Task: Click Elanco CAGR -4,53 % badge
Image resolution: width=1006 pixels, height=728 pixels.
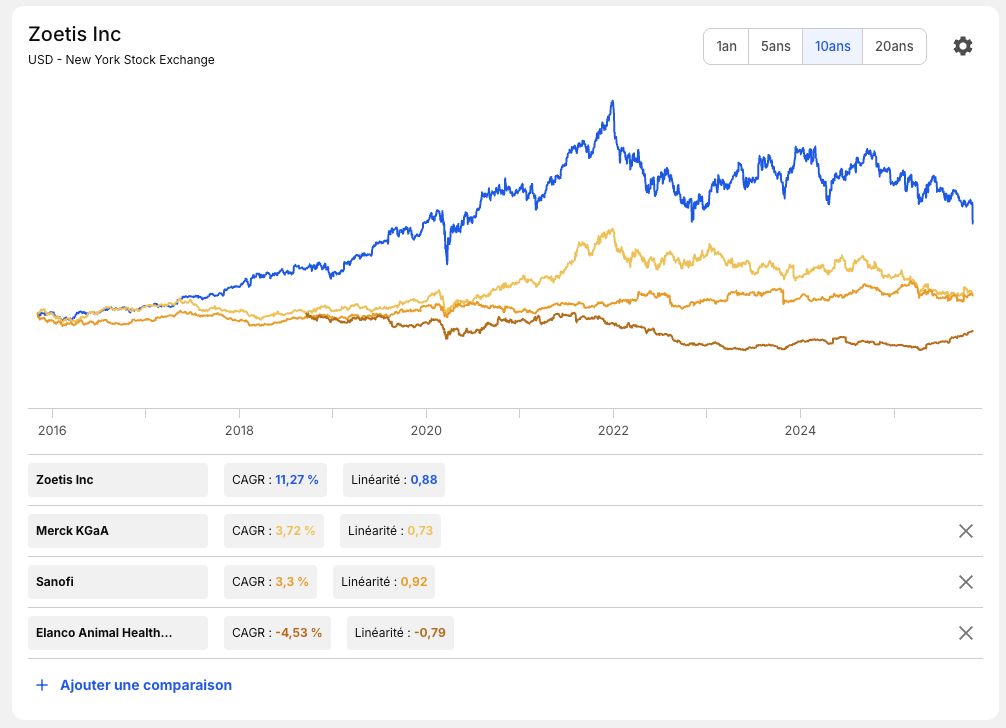Action: point(277,633)
